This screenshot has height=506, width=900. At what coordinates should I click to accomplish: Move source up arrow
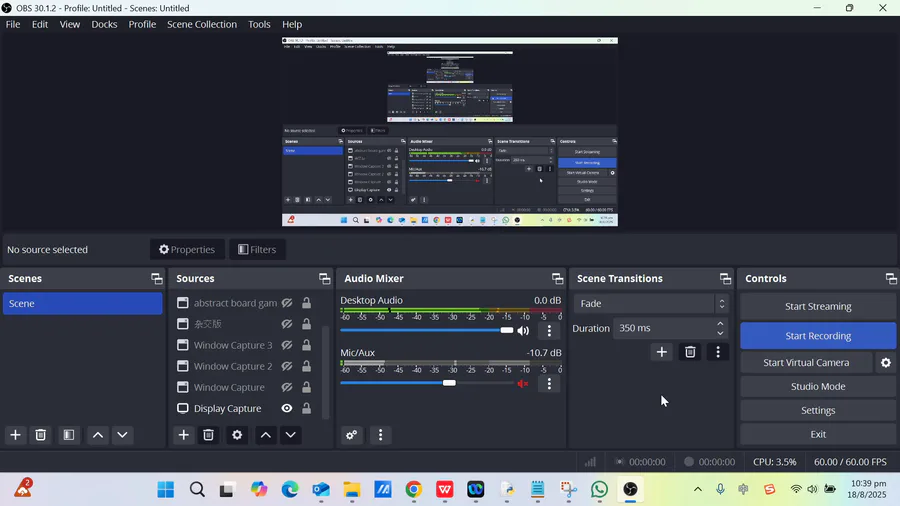tap(266, 435)
